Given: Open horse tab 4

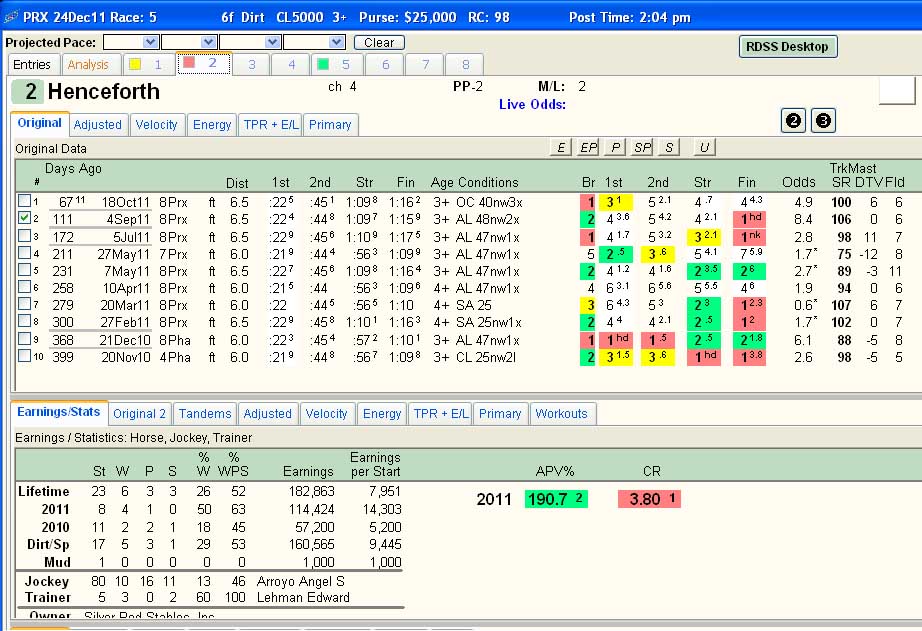Looking at the screenshot, I should point(292,65).
